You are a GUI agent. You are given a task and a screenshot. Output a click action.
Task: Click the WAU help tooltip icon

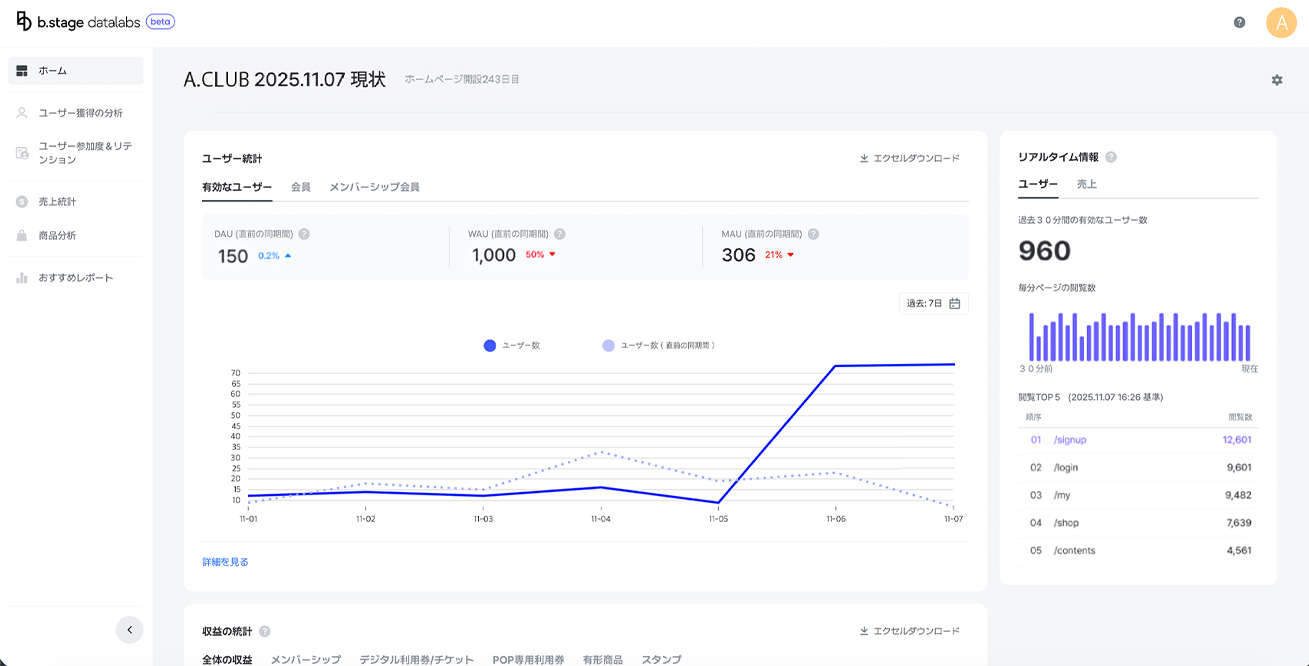pos(560,234)
